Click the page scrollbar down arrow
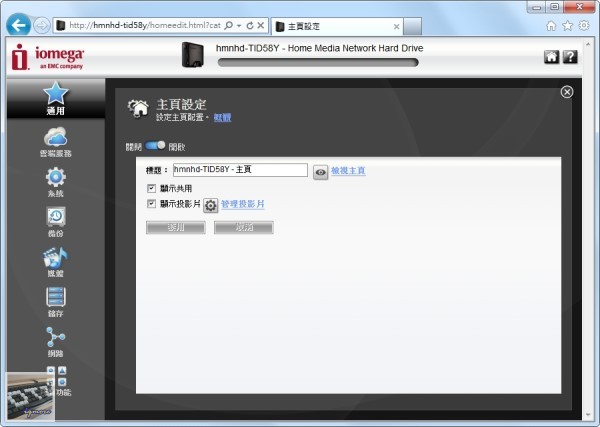 tap(589, 415)
